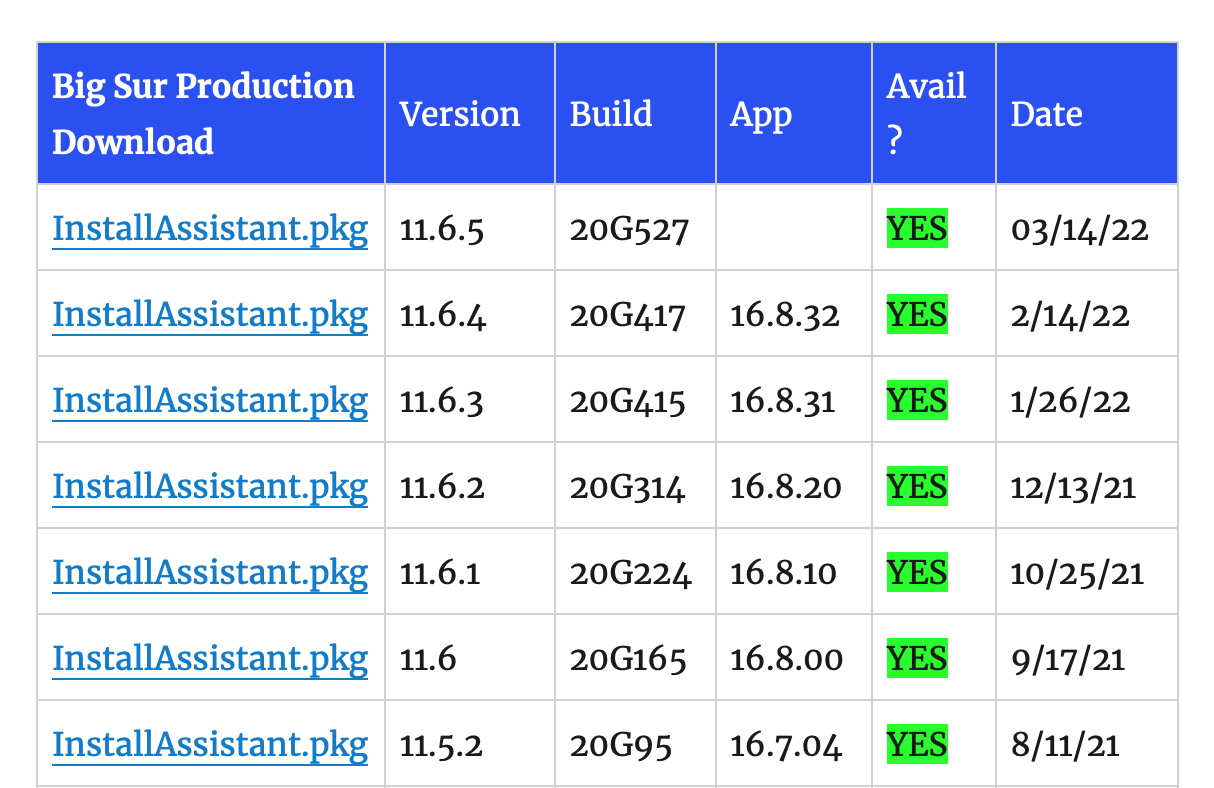Viewport: 1214px width, 788px height.
Task: Download InstallAssistant.pkg for version 11.6.2
Action: click(x=210, y=487)
